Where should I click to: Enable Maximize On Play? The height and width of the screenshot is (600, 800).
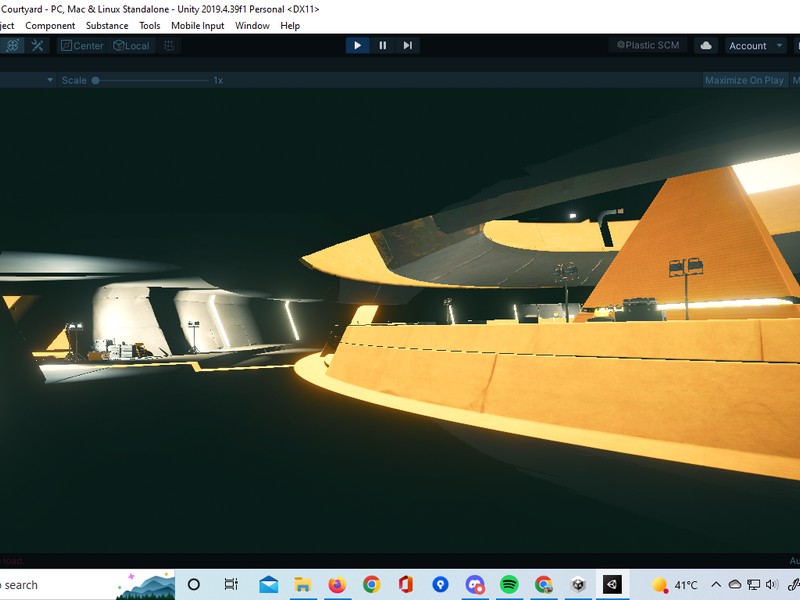(744, 80)
